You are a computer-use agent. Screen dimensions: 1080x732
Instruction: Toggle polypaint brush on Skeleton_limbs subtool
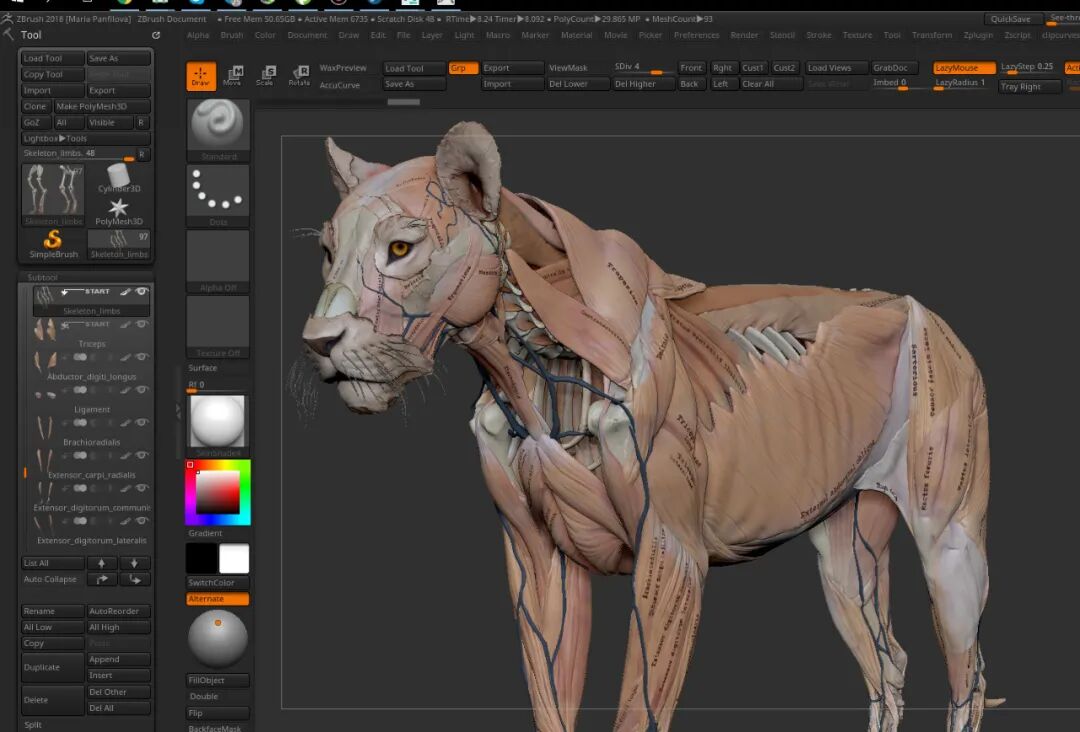pos(125,292)
